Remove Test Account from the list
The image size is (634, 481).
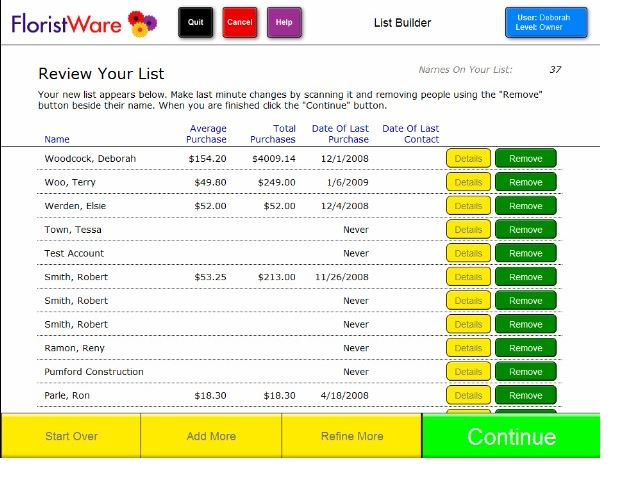tap(526, 253)
